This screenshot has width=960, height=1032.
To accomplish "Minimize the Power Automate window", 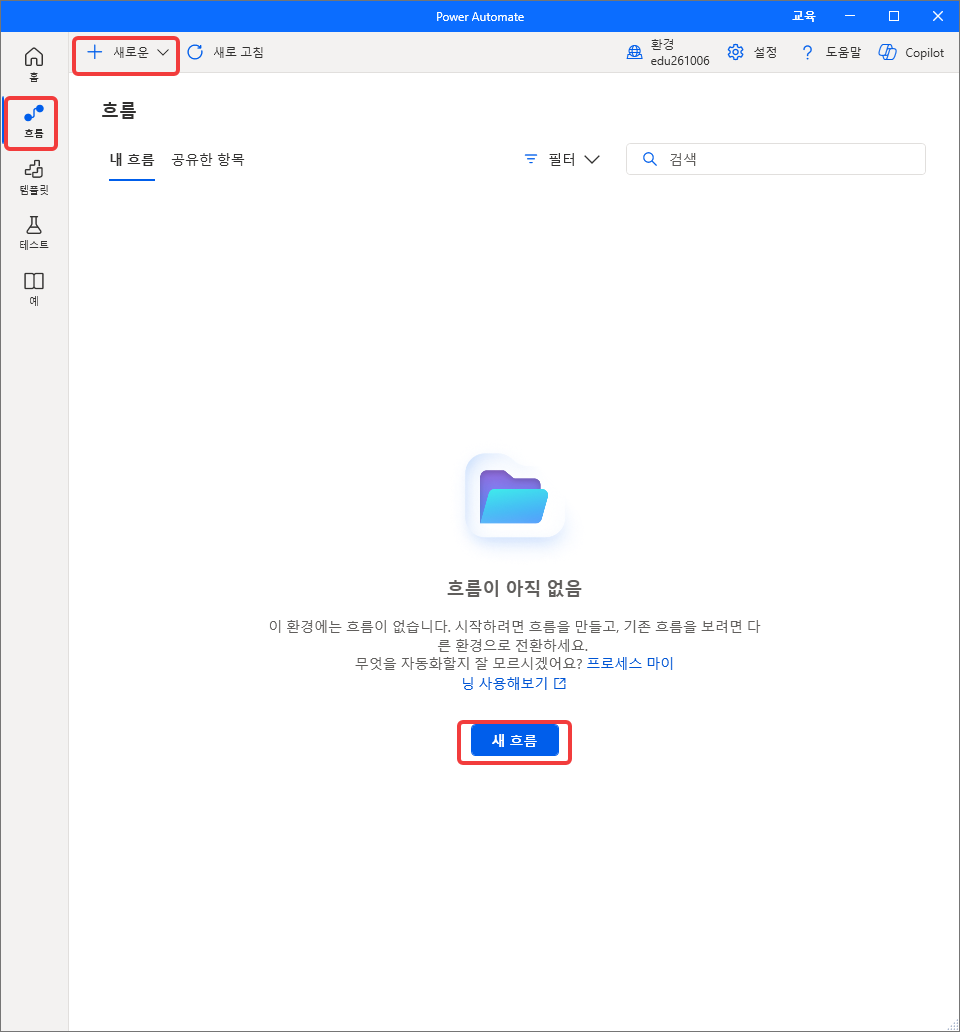I will pyautogui.click(x=850, y=16).
